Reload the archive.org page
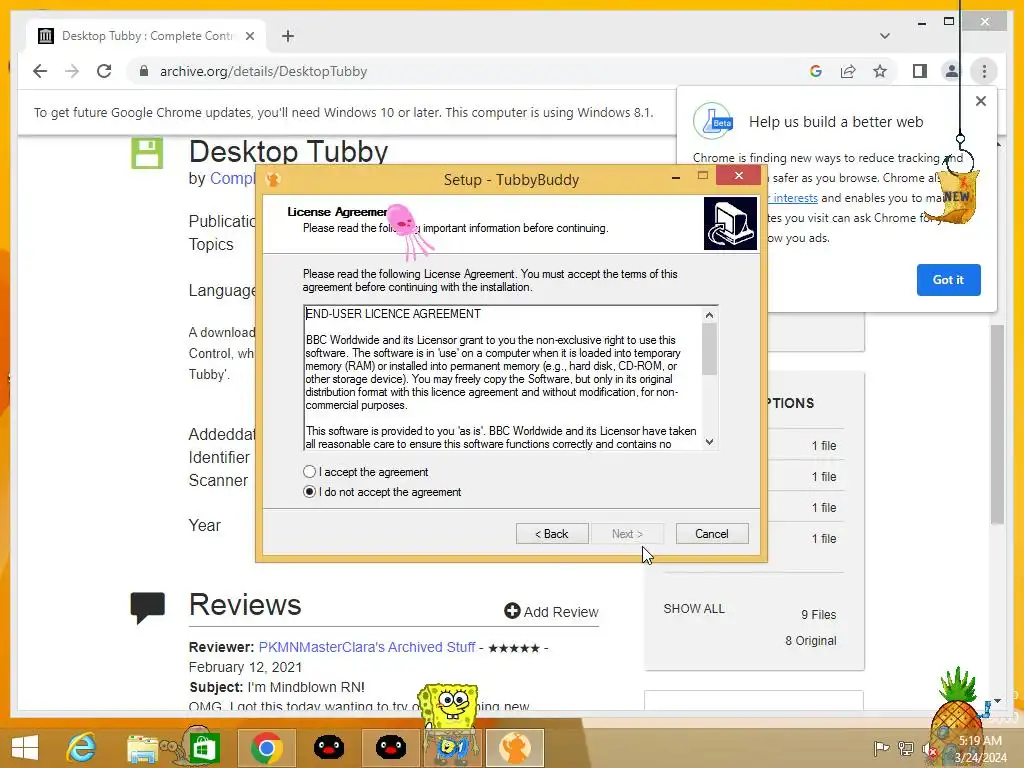This screenshot has width=1024, height=768. (x=104, y=71)
